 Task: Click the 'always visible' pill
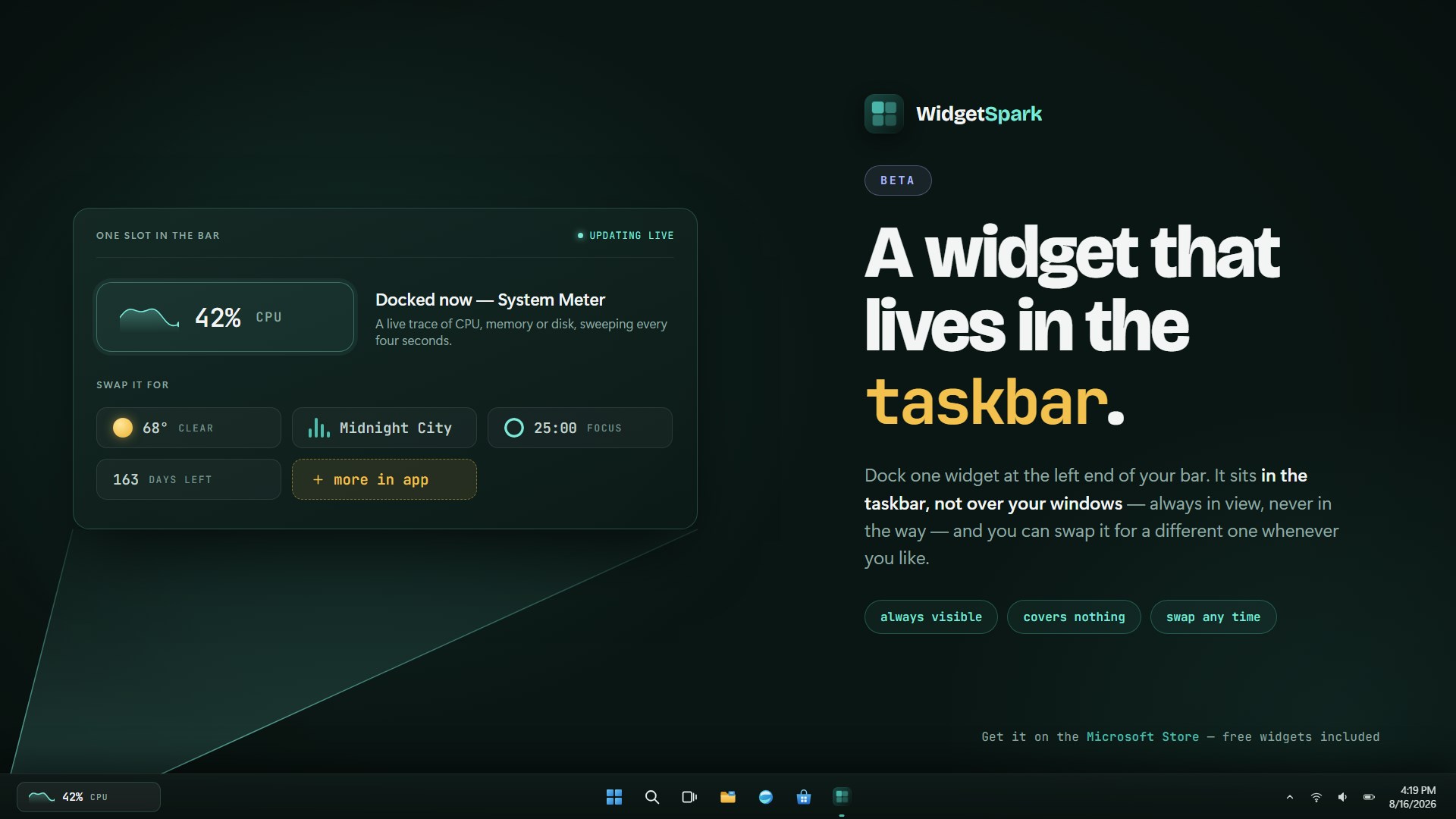(931, 617)
